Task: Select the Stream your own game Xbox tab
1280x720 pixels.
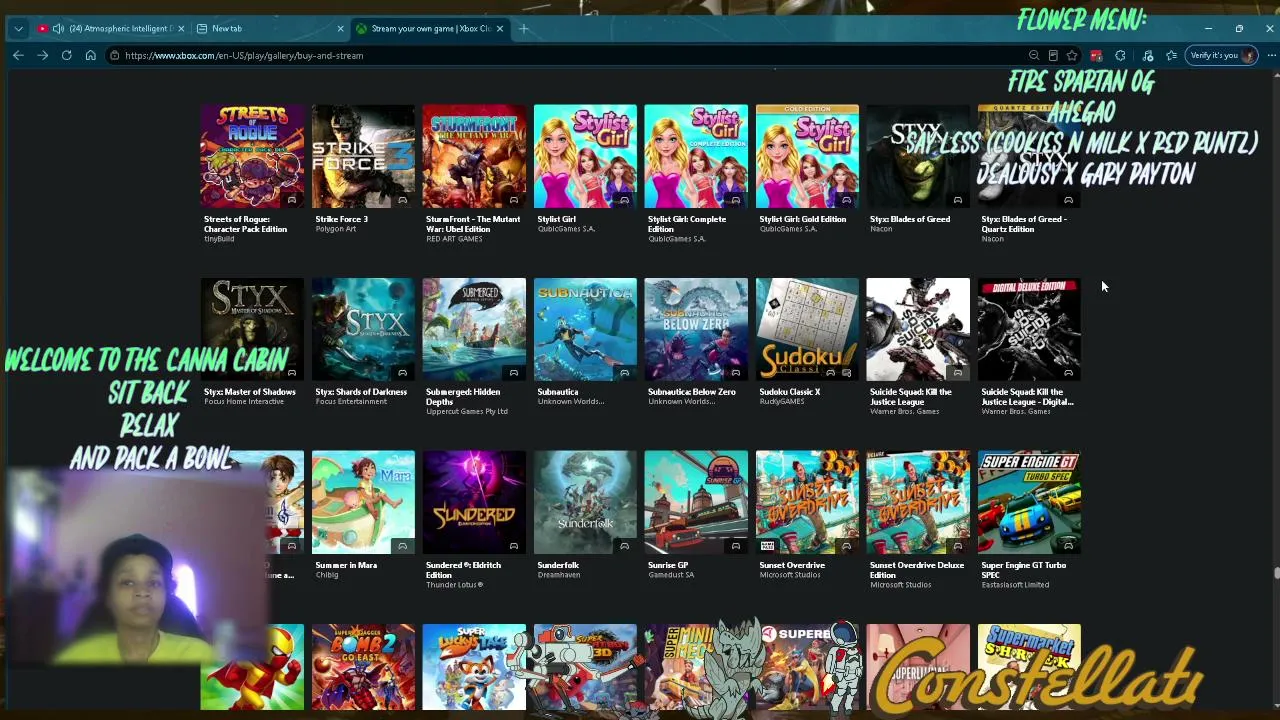Action: click(x=429, y=28)
